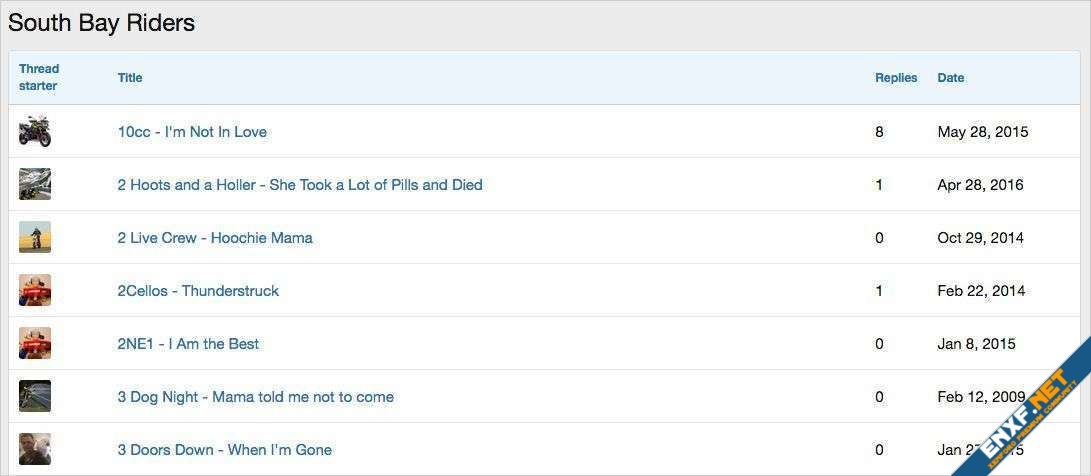
Task: Sort threads by Date column header
Action: pos(950,77)
